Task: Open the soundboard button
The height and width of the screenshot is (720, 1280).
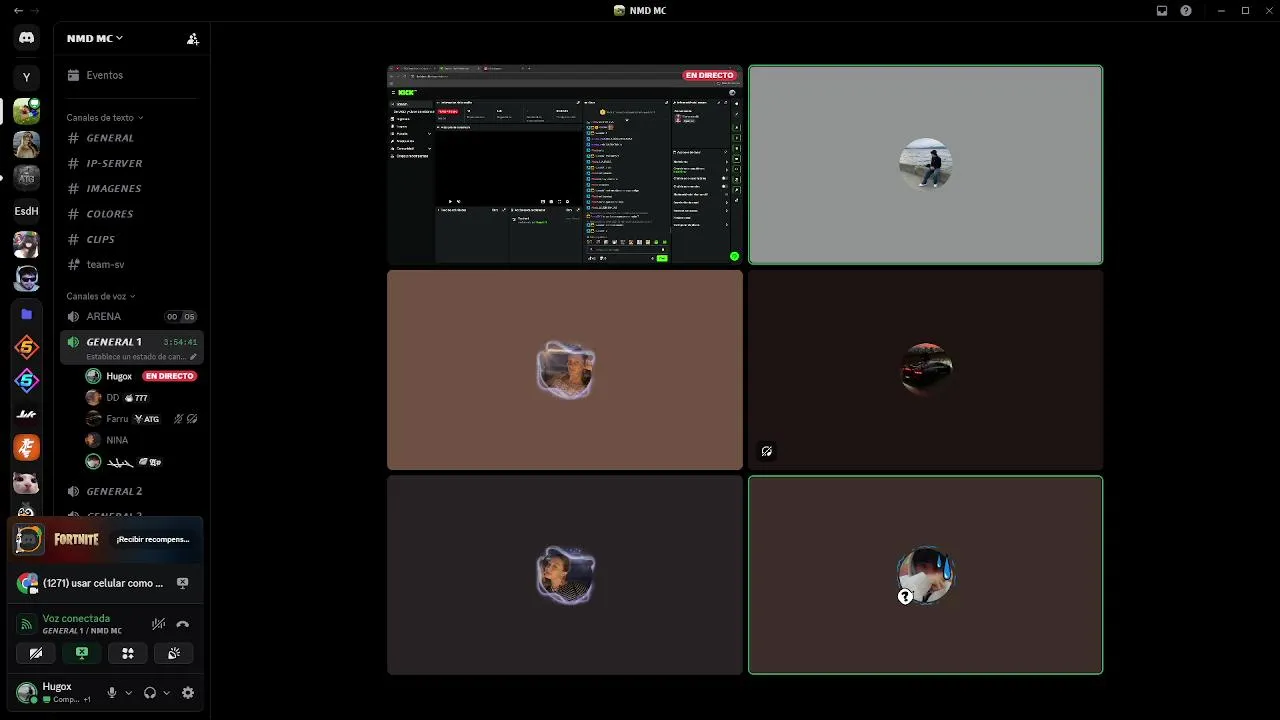Action: [174, 653]
